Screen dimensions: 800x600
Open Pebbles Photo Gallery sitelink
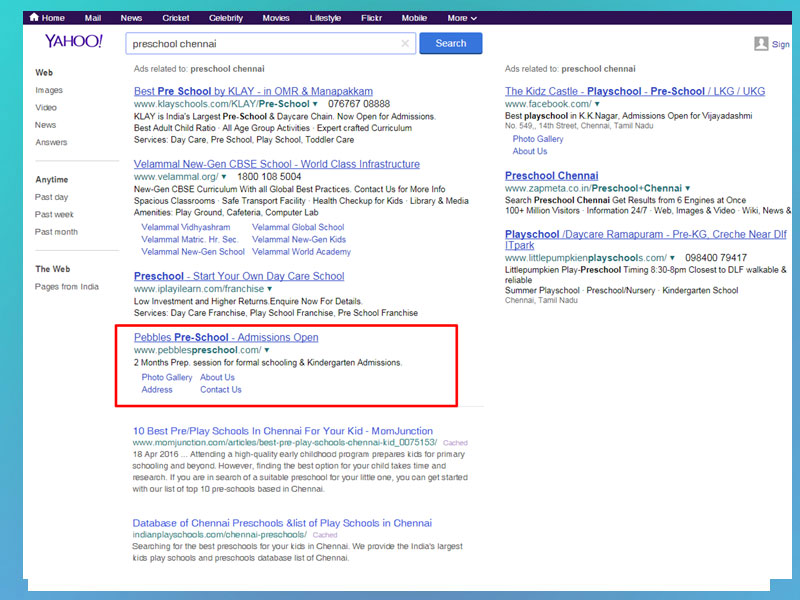click(x=167, y=378)
